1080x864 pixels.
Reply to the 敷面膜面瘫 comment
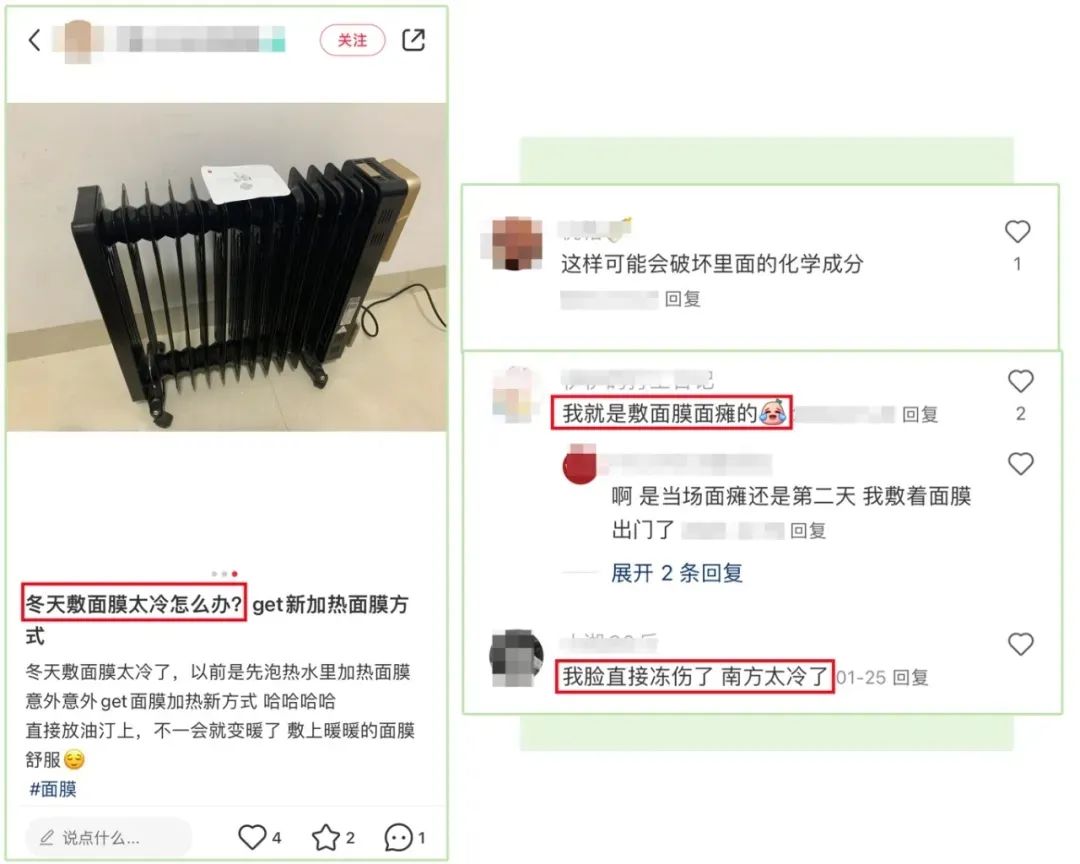click(920, 414)
